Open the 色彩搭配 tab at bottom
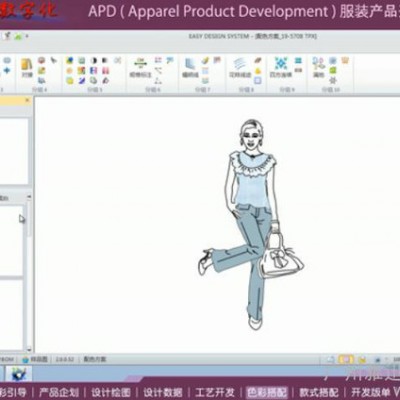 click(267, 392)
